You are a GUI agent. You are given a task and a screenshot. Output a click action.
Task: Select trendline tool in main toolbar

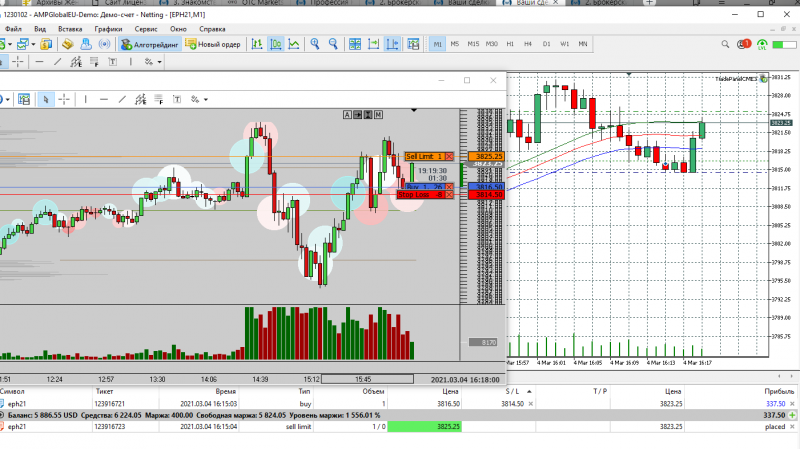coord(58,62)
